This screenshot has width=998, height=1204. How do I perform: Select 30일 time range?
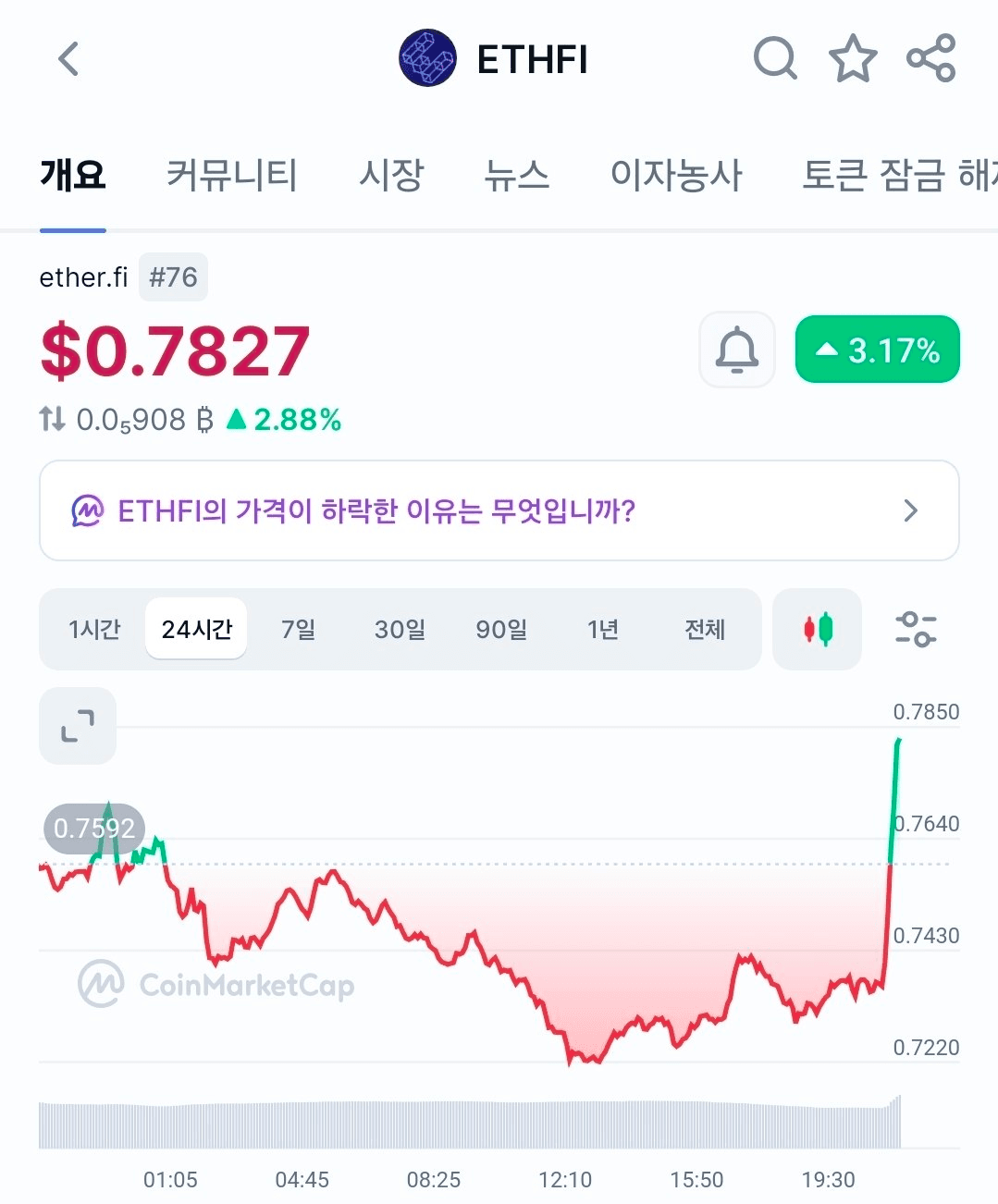400,630
